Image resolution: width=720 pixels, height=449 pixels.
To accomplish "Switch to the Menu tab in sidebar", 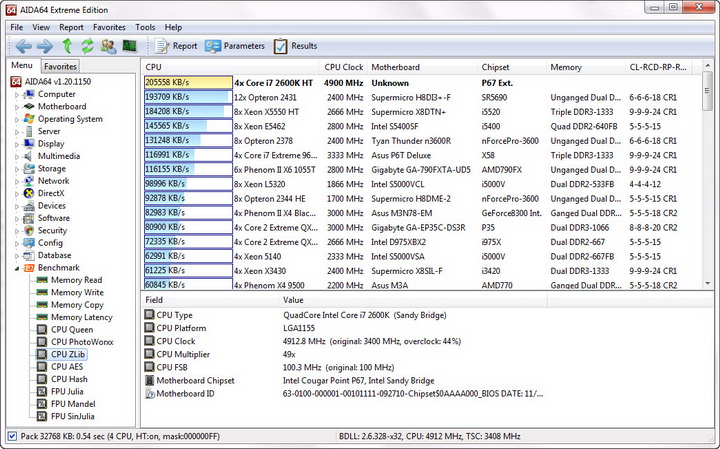I will tap(22, 65).
